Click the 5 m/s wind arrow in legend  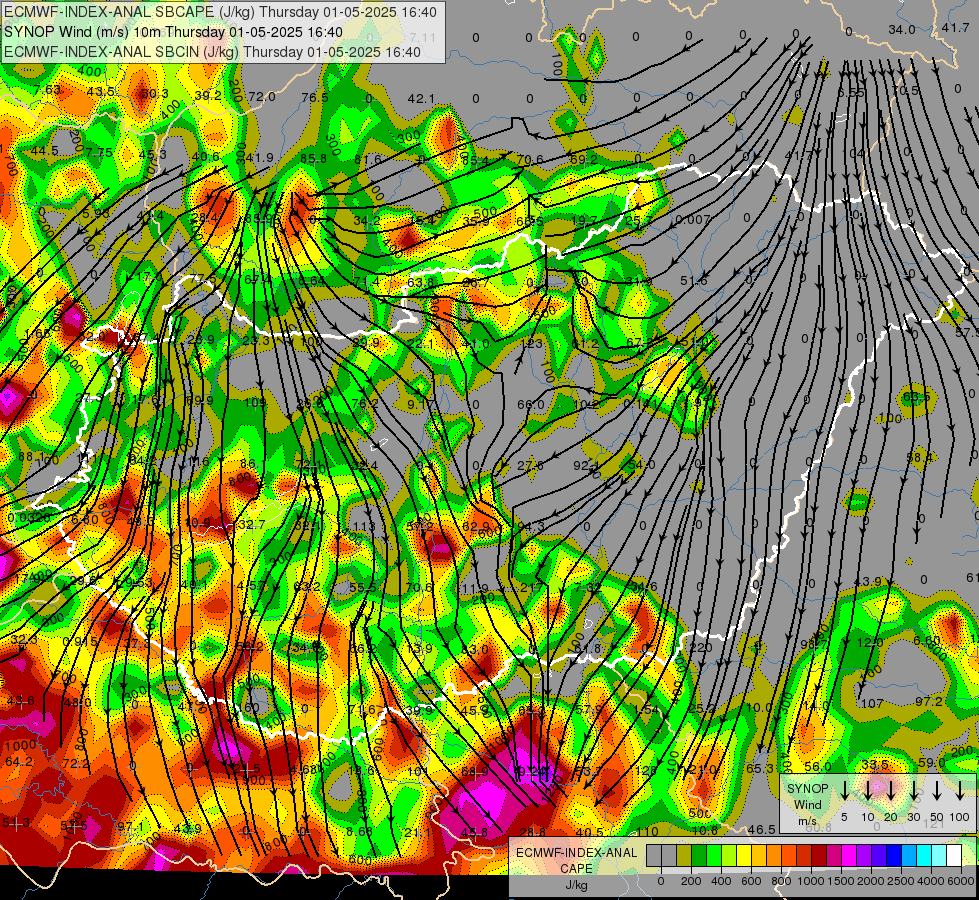[844, 791]
